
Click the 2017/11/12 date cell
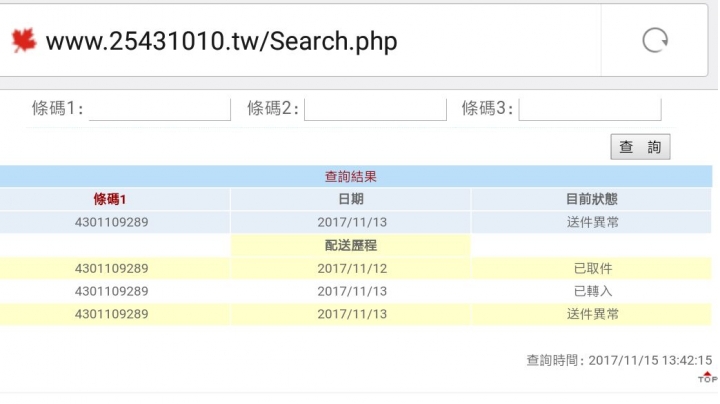coord(352,269)
